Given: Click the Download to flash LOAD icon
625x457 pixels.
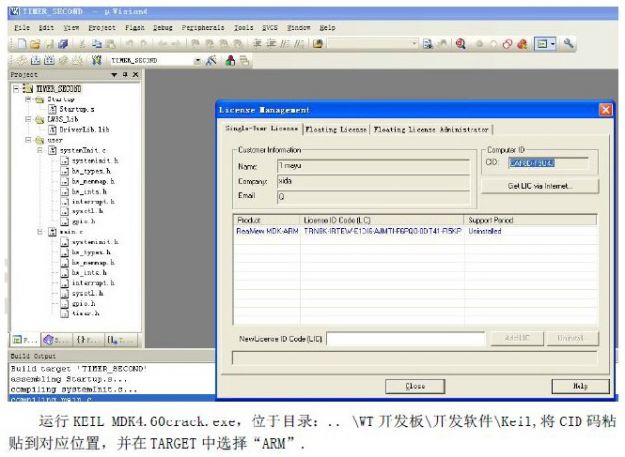Looking at the screenshot, I should [x=96, y=60].
